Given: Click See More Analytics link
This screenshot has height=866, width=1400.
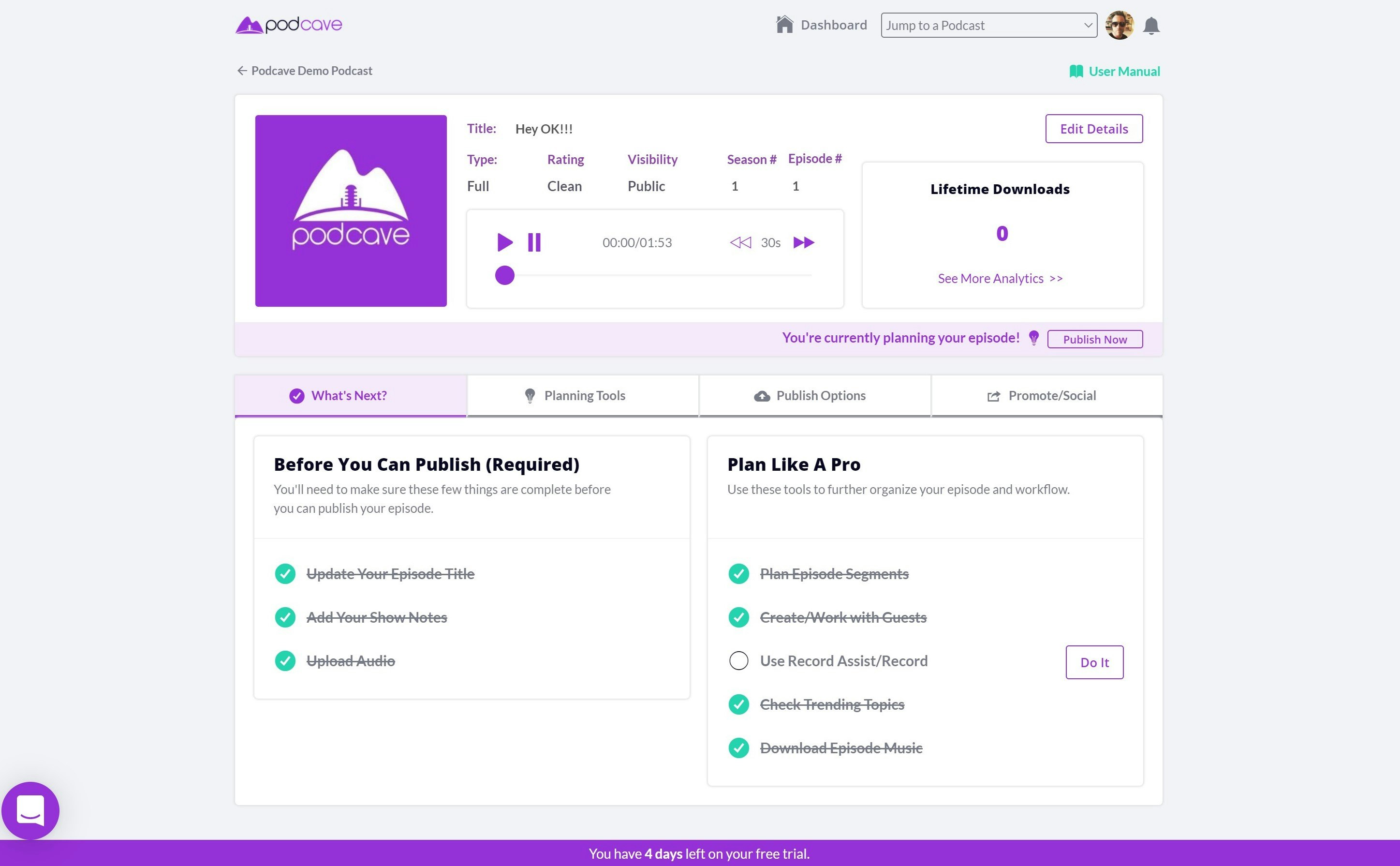Looking at the screenshot, I should (1000, 278).
